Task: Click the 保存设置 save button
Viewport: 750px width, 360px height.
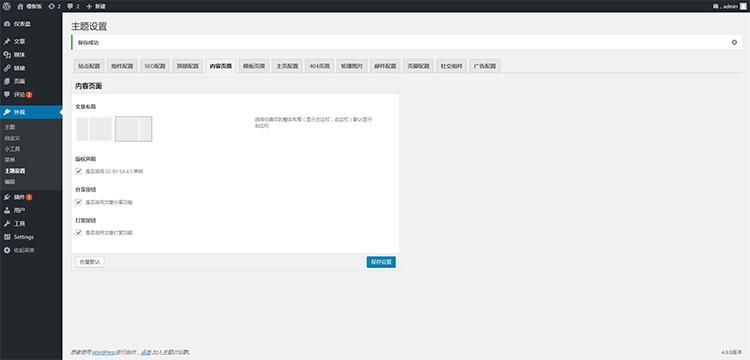Action: tap(381, 262)
